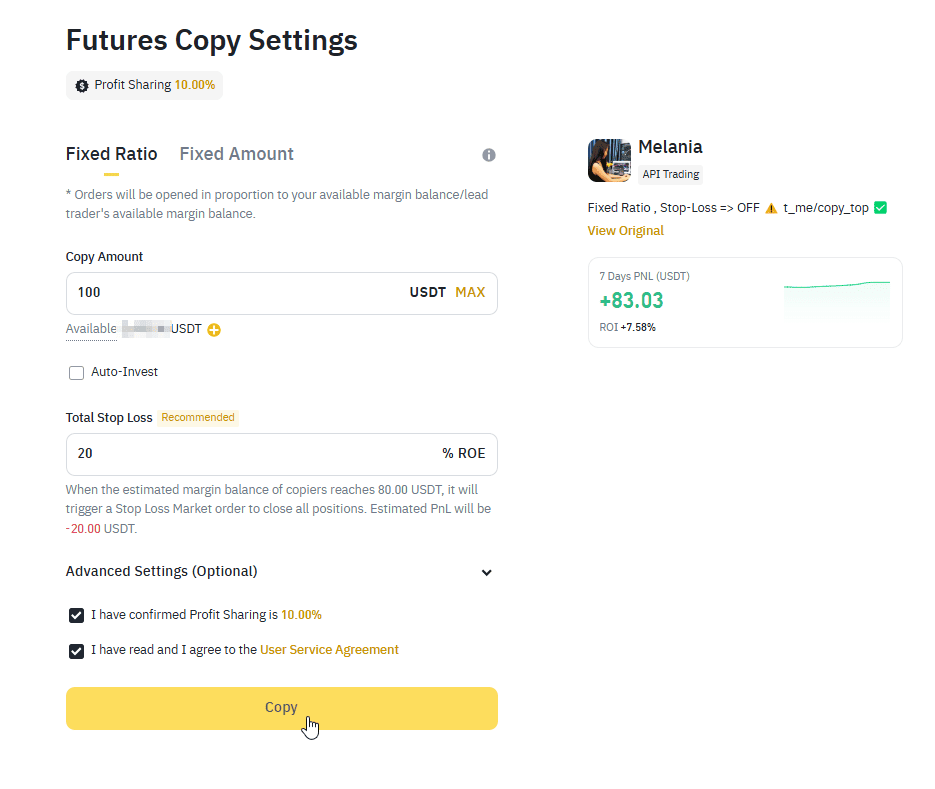935x789 pixels.
Task: Switch to the Fixed Amount tab
Action: (x=237, y=154)
